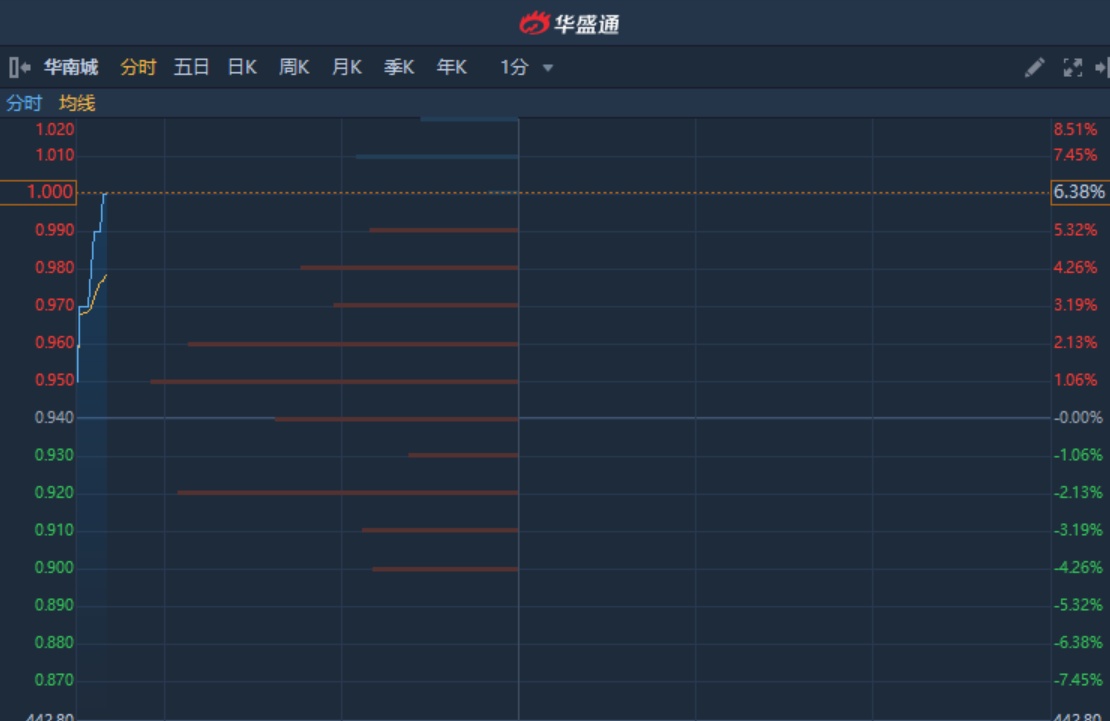Click the volume bar at 0.920 level
Screen dimensions: 1110x721
click(x=348, y=492)
